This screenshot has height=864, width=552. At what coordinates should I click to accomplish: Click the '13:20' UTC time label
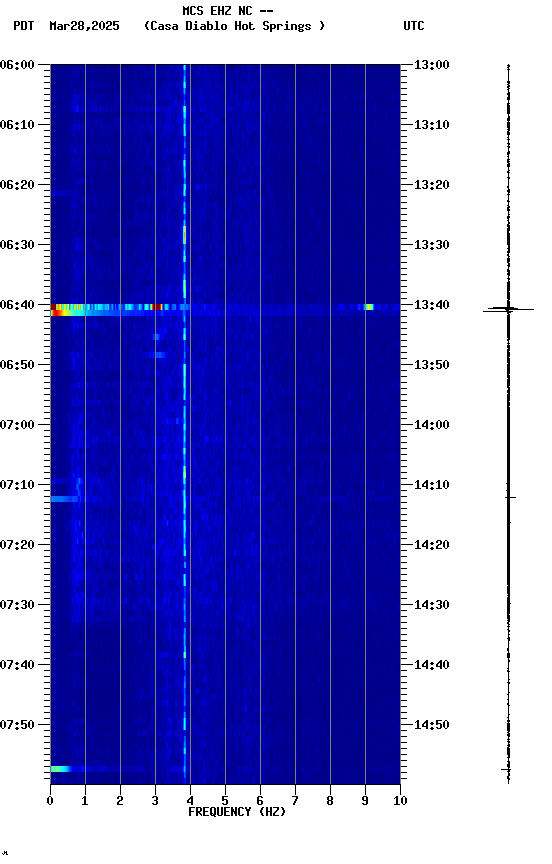tap(432, 185)
